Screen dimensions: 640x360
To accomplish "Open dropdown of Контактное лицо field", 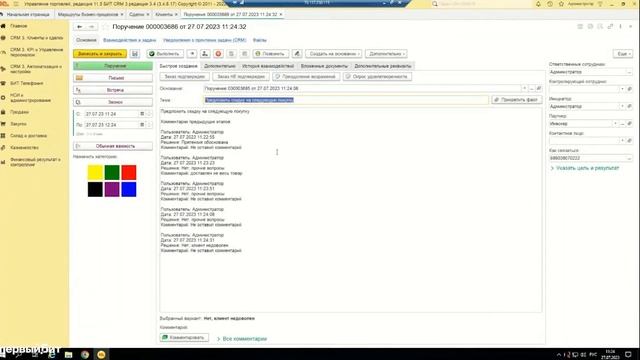I will [x=622, y=140].
